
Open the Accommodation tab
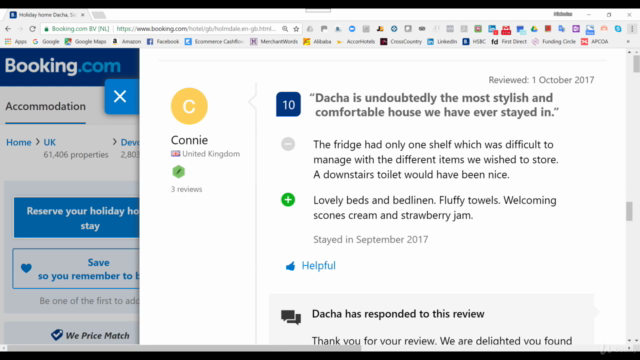tap(45, 106)
